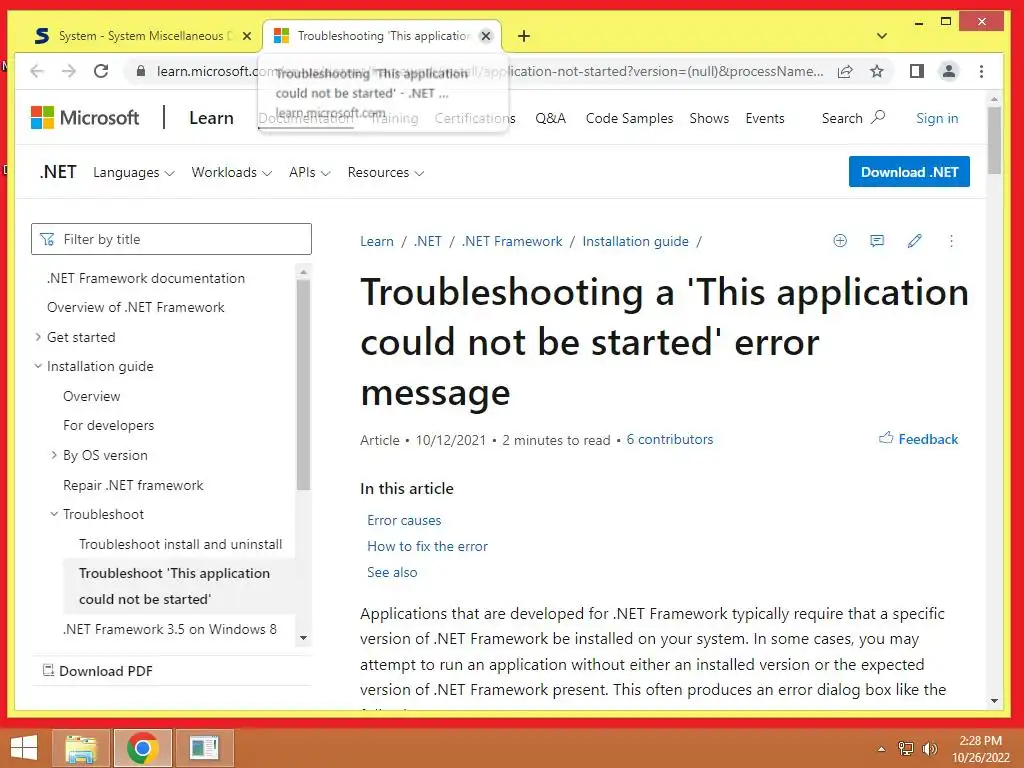Select Troubleshoot install and uninstall item
Image resolution: width=1024 pixels, height=768 pixels.
click(x=180, y=544)
